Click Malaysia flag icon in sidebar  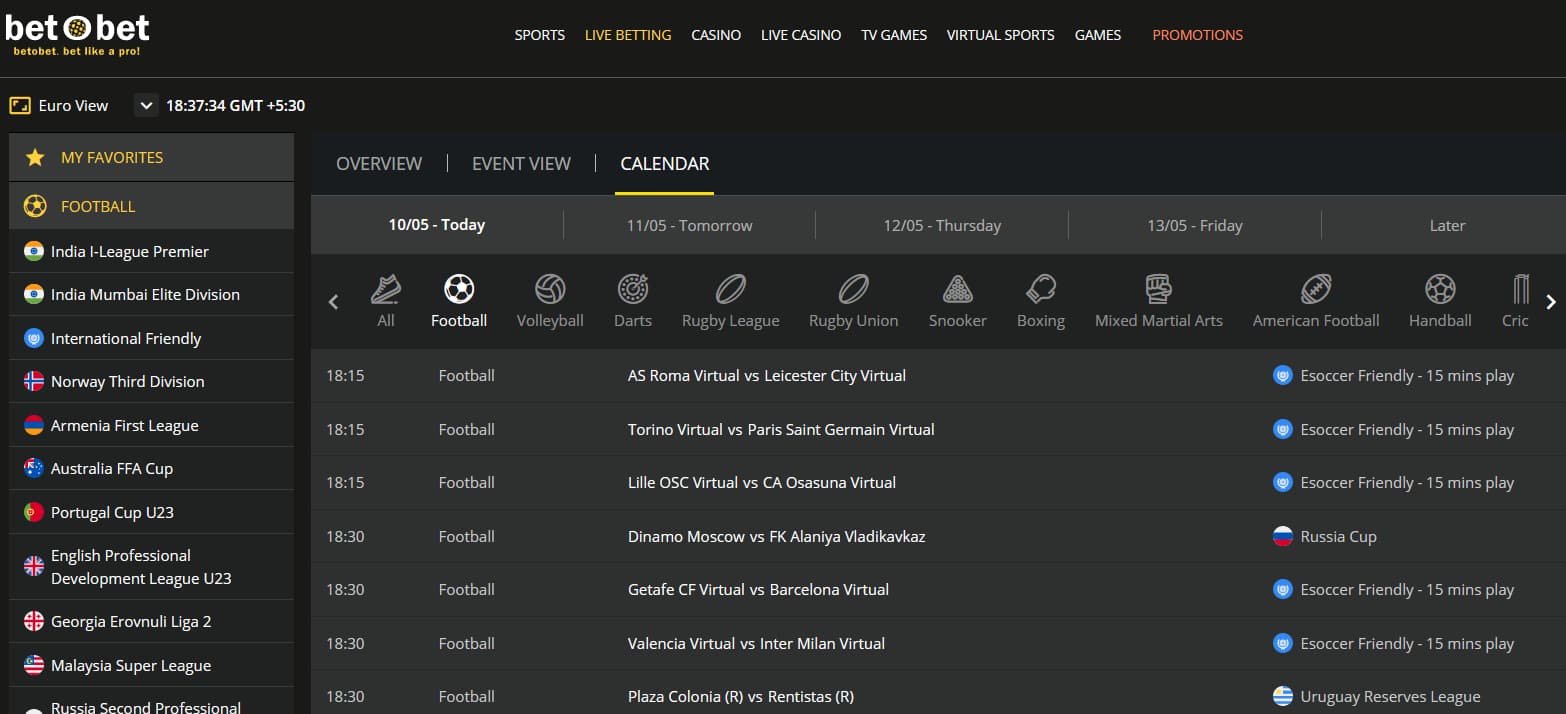(x=34, y=665)
